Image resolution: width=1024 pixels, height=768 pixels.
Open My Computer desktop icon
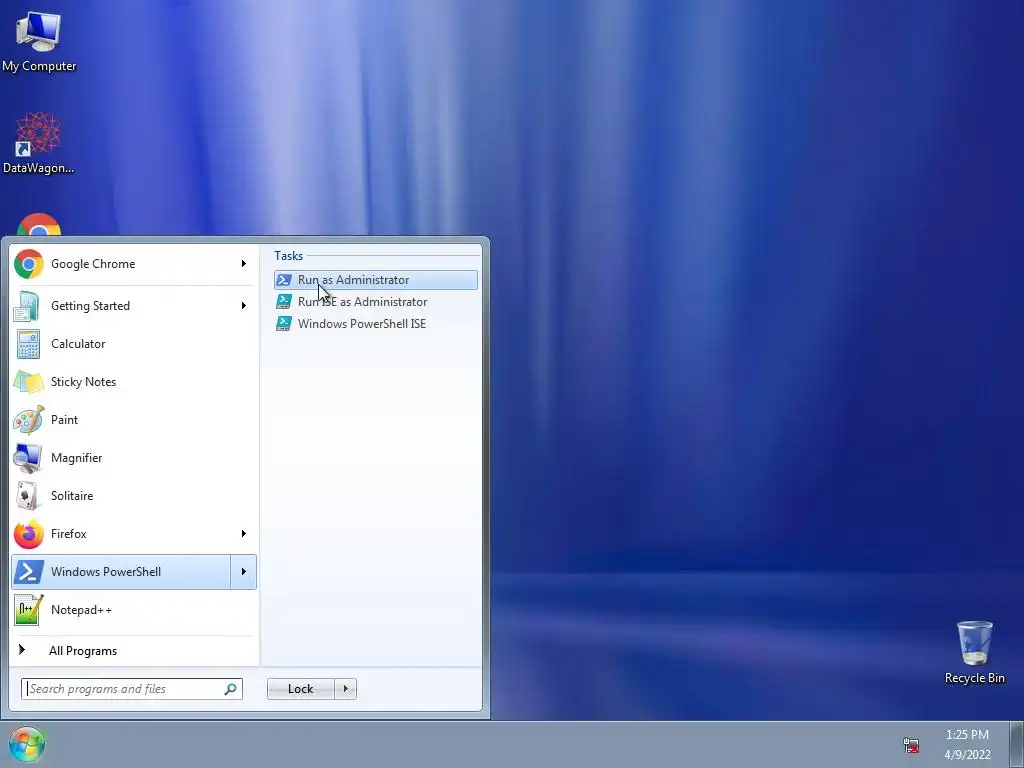pyautogui.click(x=39, y=40)
